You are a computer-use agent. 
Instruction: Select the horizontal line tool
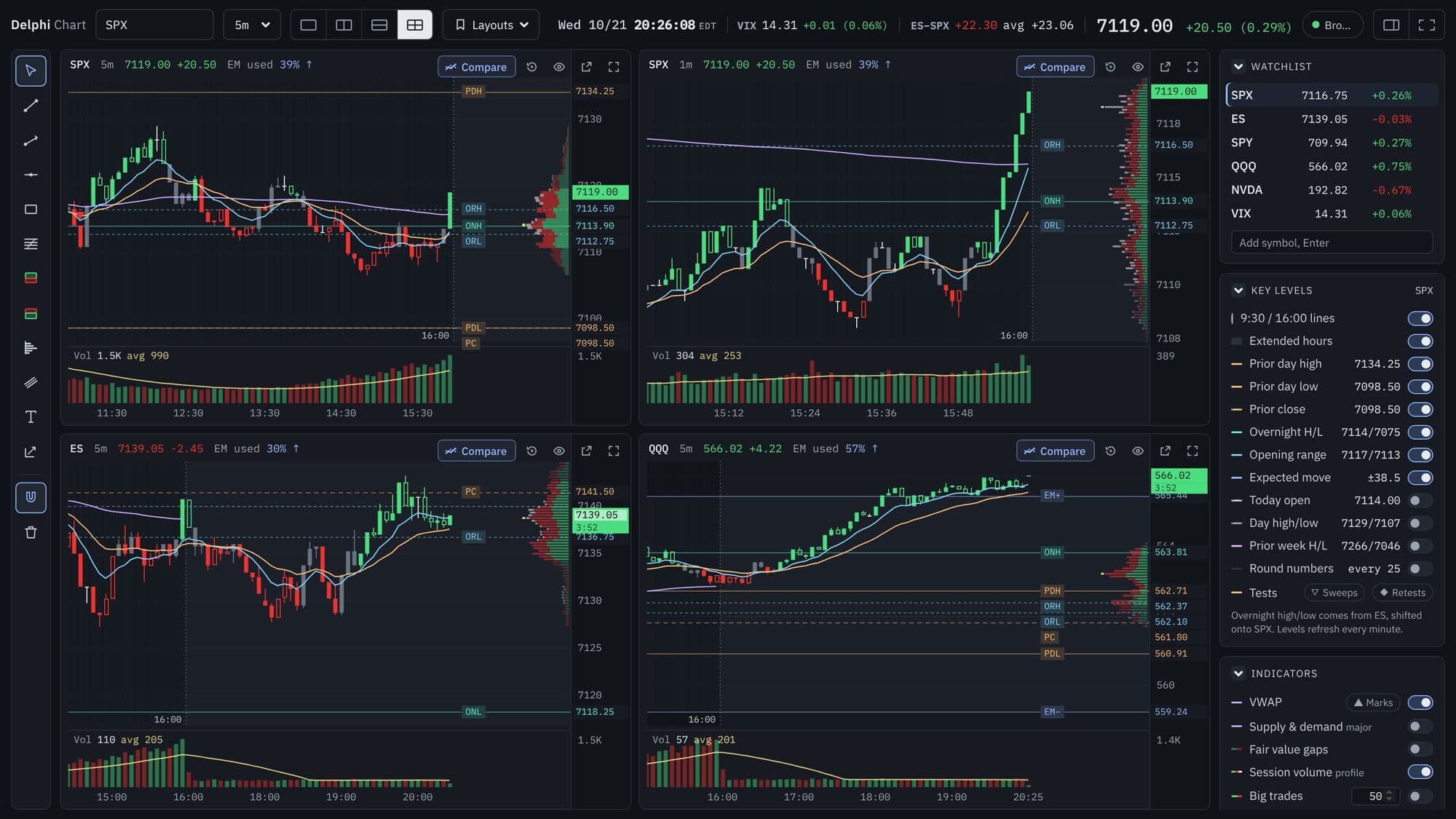[x=31, y=175]
